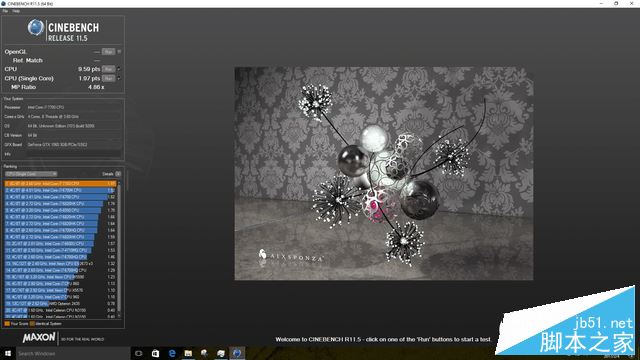Click the ranking list scrollbar
640x360 pixels.
(x=119, y=249)
